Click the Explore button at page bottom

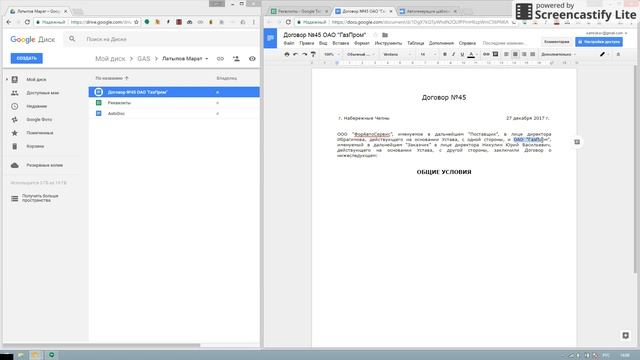click(625, 335)
